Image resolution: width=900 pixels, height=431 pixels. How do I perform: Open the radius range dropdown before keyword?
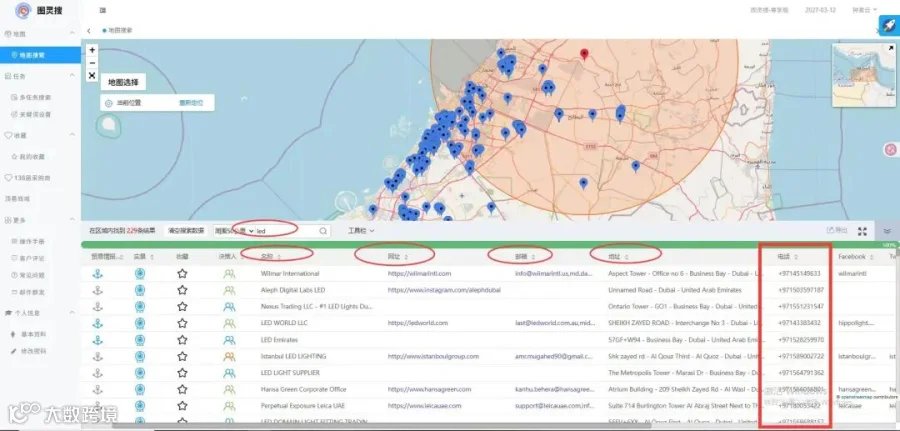[x=234, y=231]
